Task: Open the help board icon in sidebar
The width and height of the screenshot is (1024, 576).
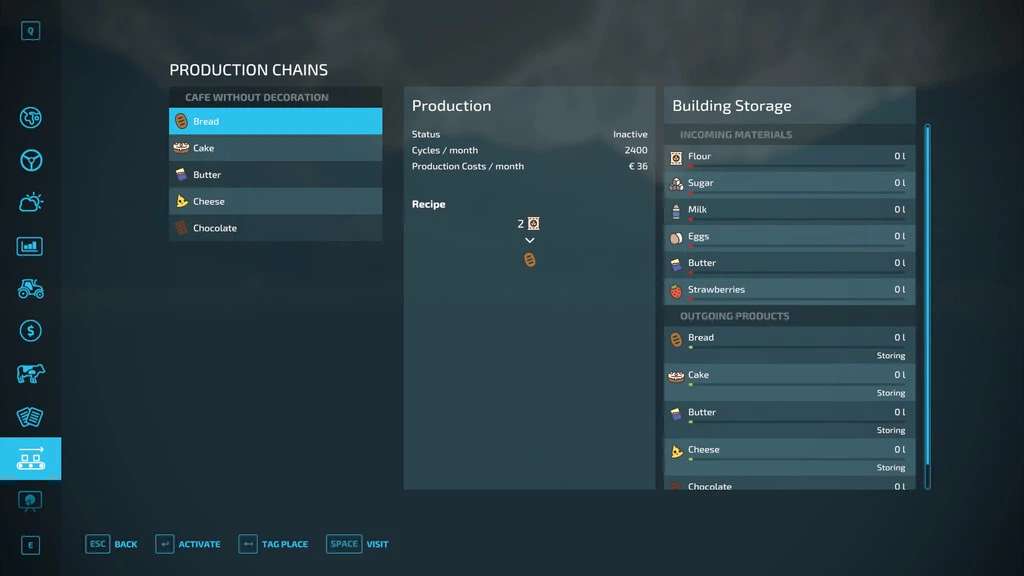Action: tap(30, 500)
